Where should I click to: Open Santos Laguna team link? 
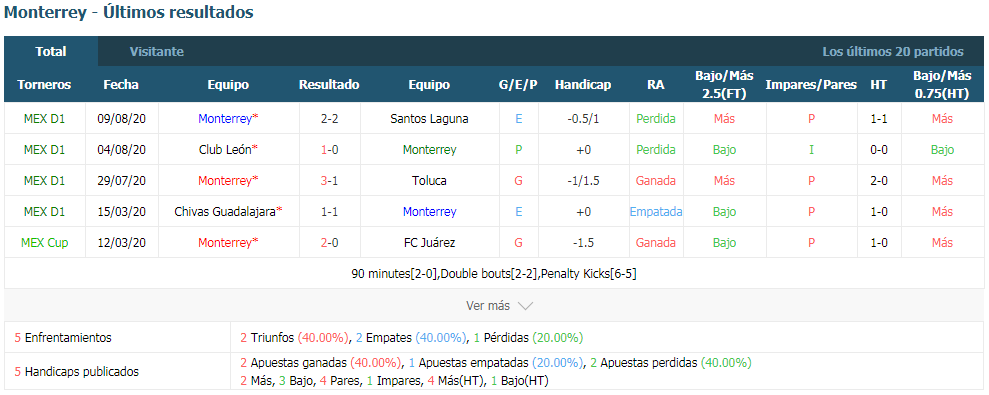click(x=429, y=119)
